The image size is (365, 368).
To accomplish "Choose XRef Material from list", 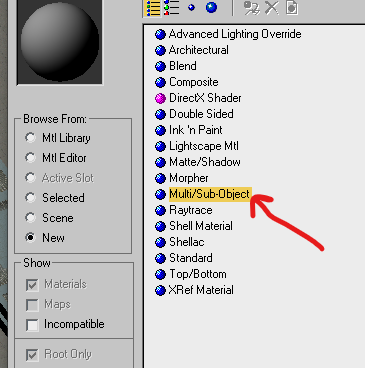I will pyautogui.click(x=201, y=290).
